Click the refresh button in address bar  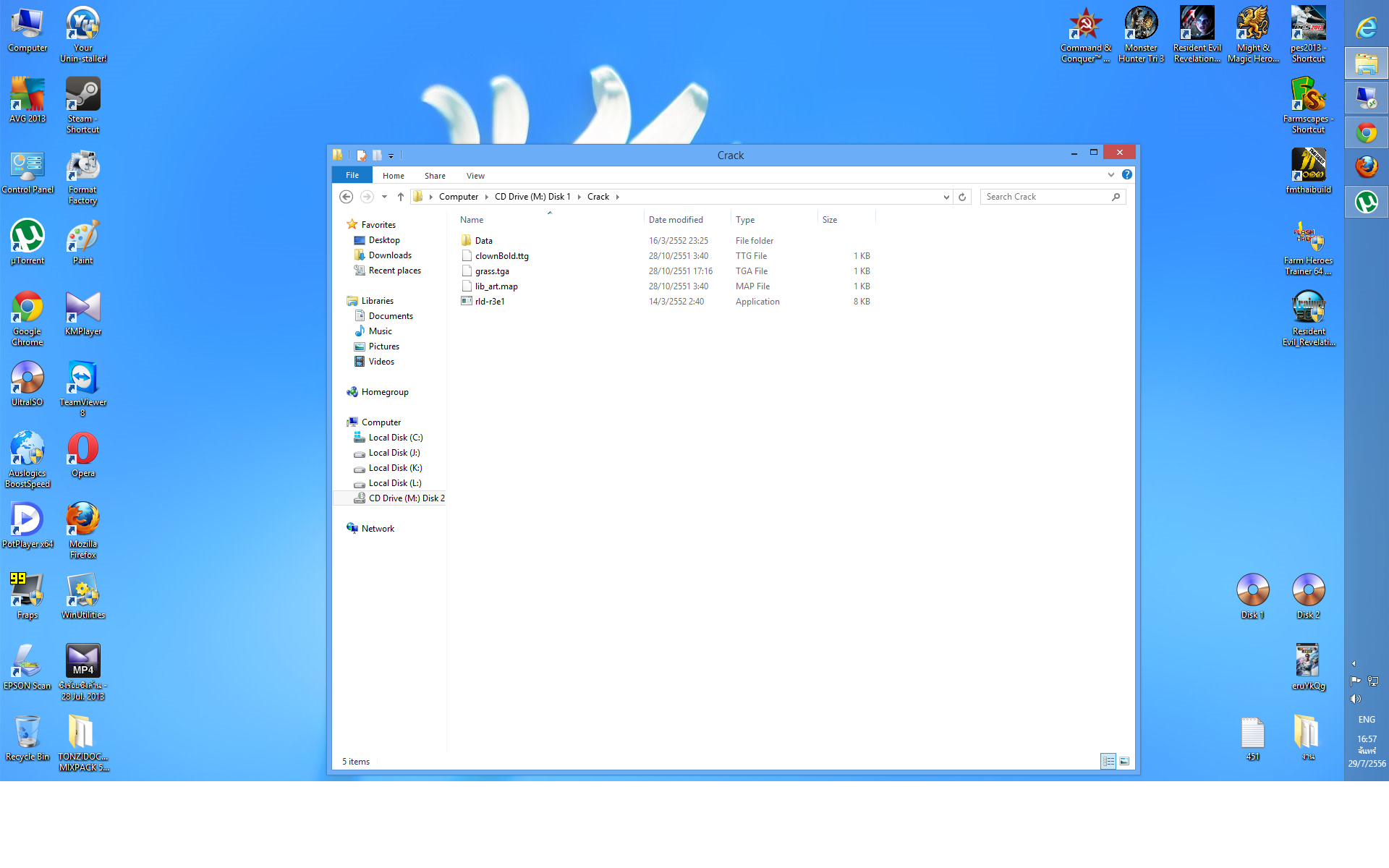pos(962,197)
